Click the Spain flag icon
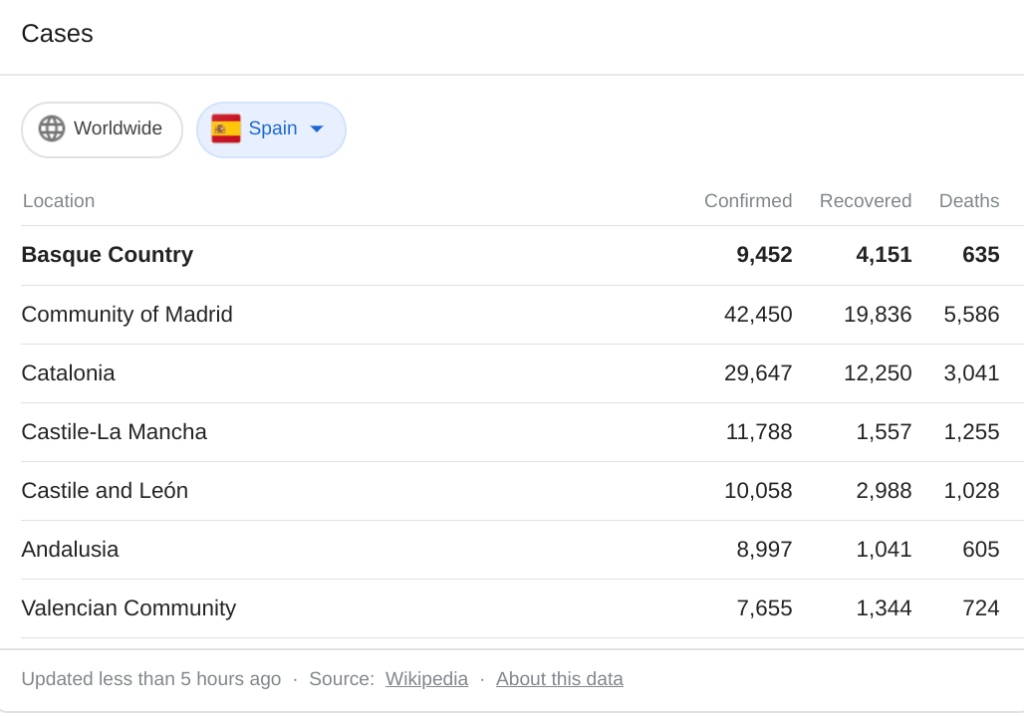Screen dimensions: 1024x716 [226, 129]
